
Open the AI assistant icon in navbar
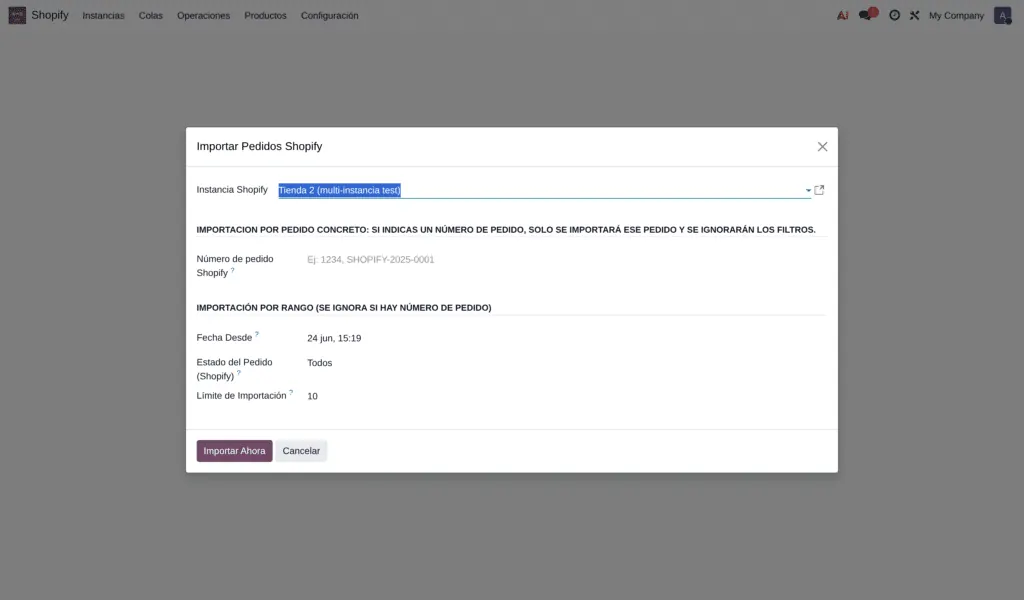coord(842,15)
